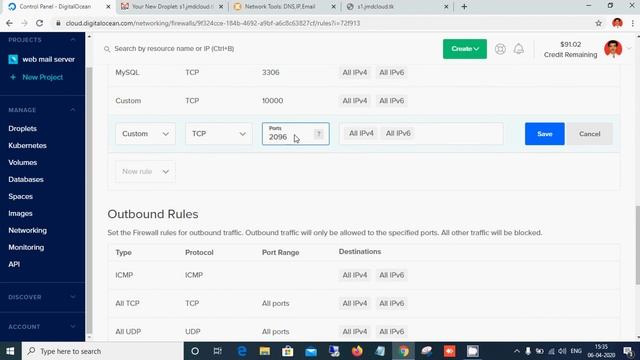Click the search magnifier icon
Image resolution: width=640 pixels, height=360 pixels.
click(107, 49)
